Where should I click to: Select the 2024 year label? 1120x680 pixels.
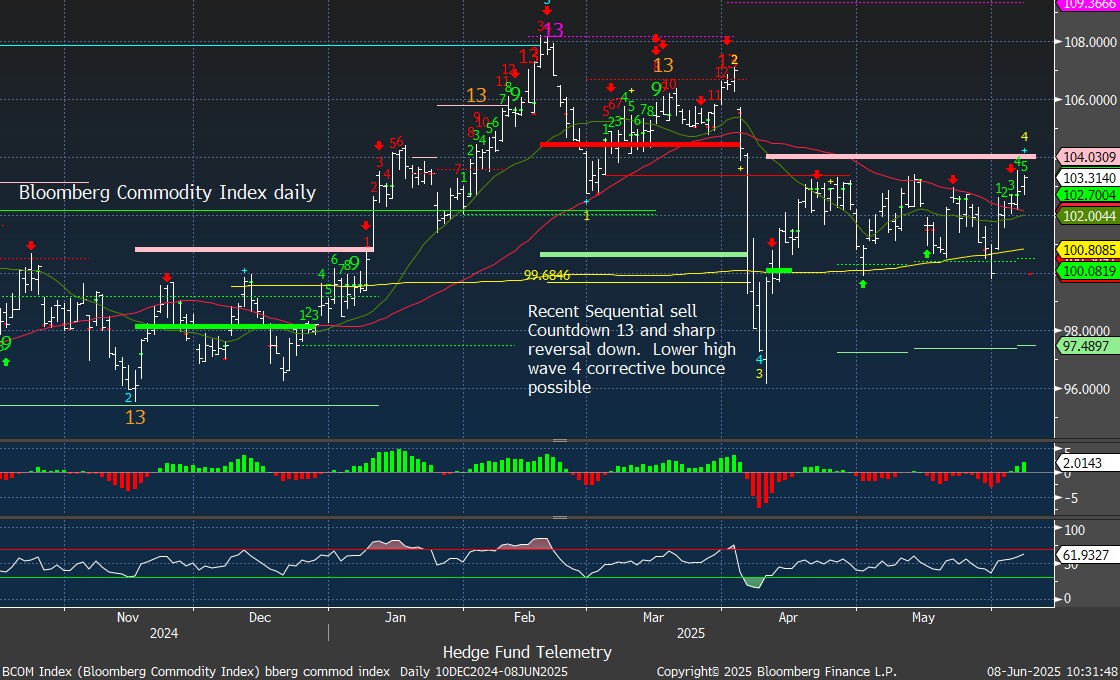click(x=164, y=634)
